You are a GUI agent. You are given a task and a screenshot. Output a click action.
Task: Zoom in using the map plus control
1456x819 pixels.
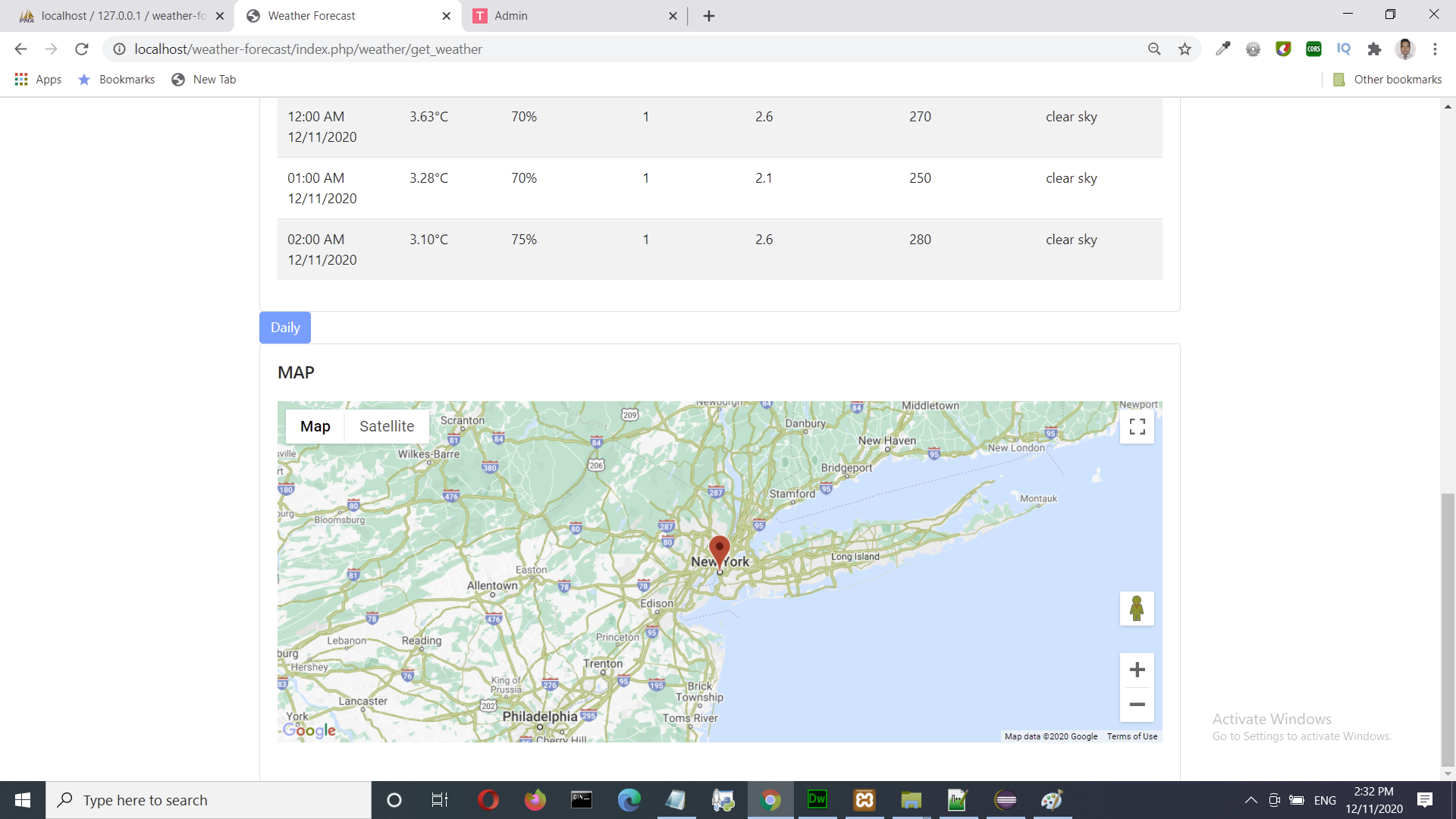[1137, 670]
